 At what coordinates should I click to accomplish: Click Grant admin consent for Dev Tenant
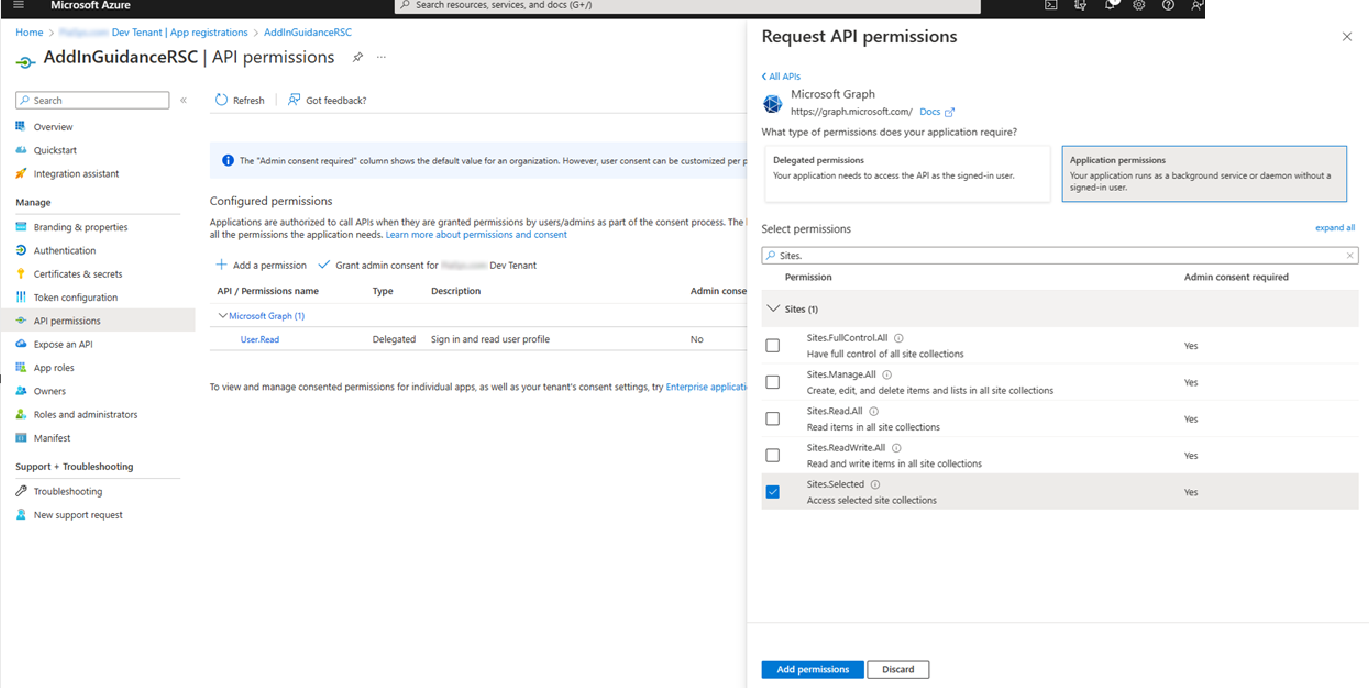pos(427,265)
